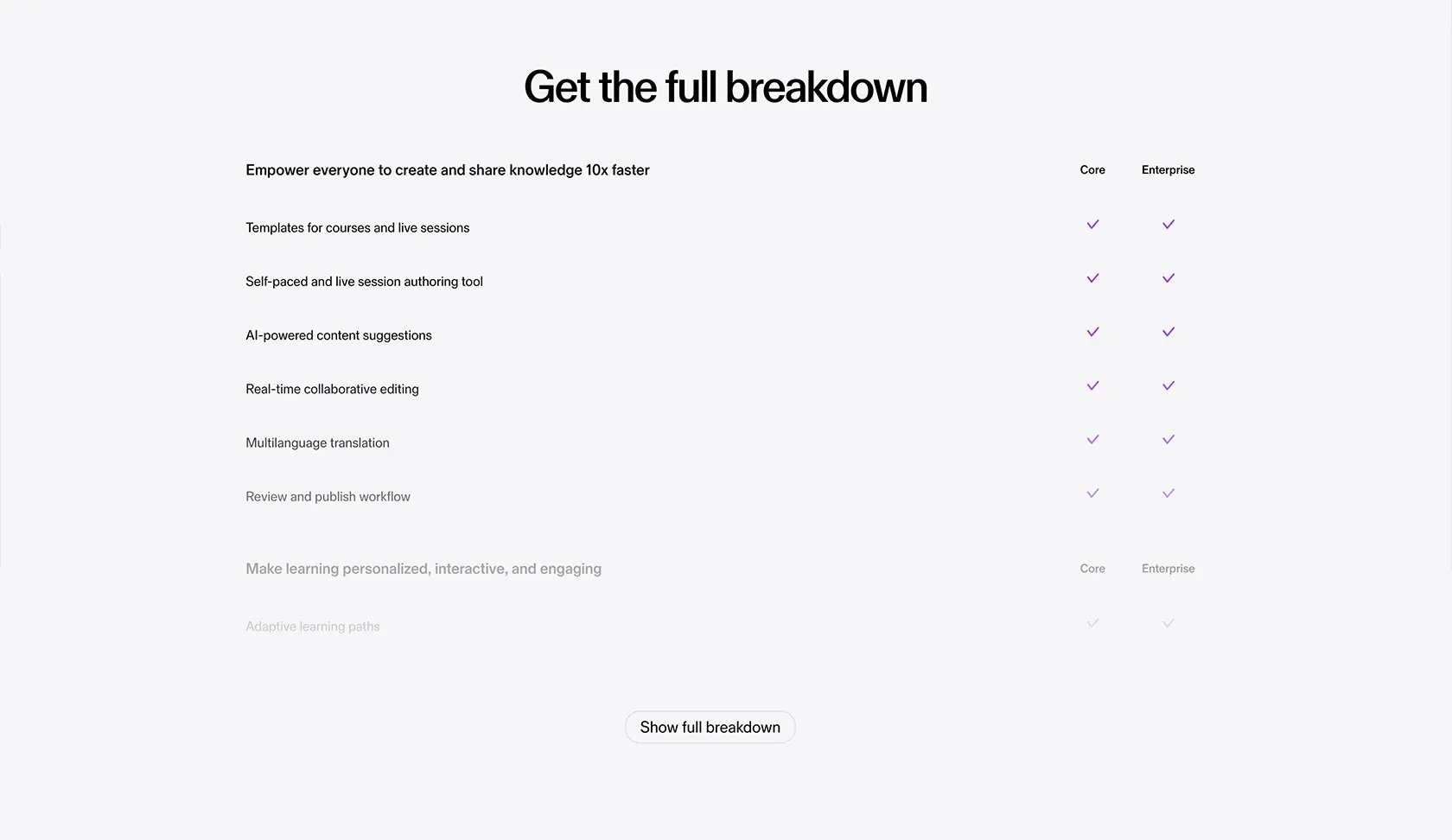The height and width of the screenshot is (840, 1452).
Task: Click Enterprise checkmark for Multilanguage translation
Action: (1169, 440)
